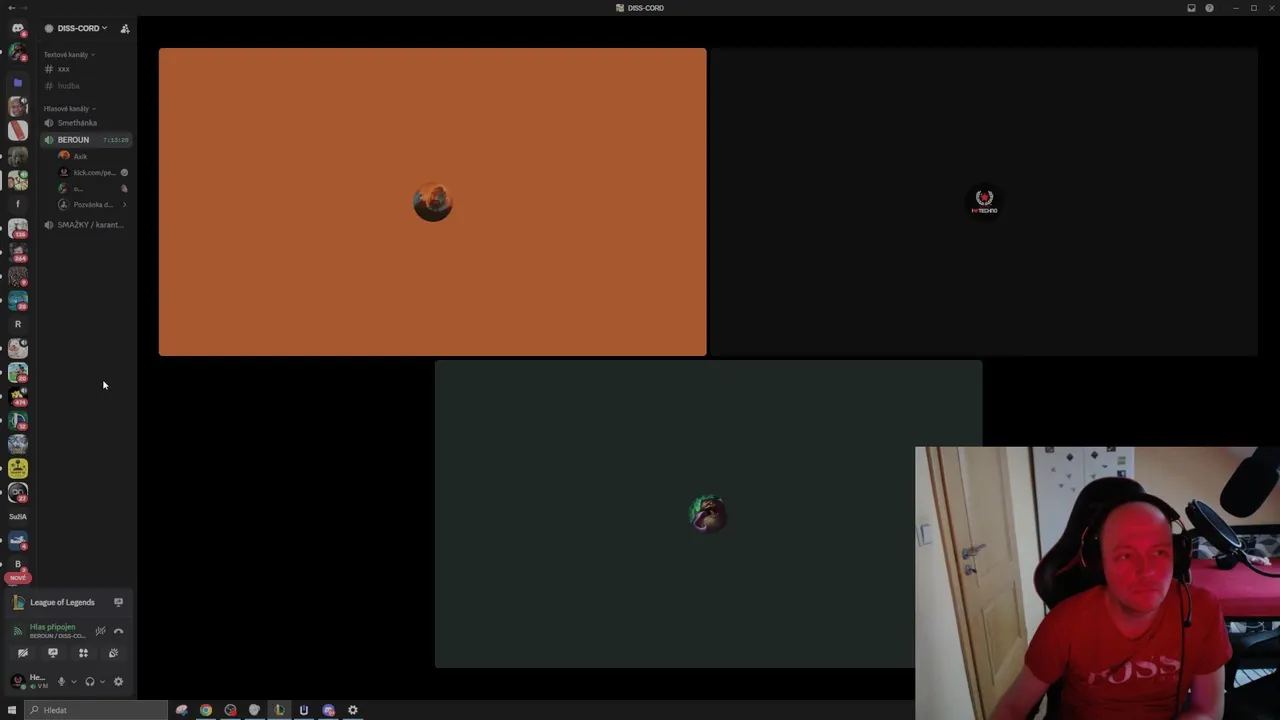This screenshot has width=1280, height=720.
Task: Open Discord inbox icon in title bar
Action: pyautogui.click(x=1191, y=8)
